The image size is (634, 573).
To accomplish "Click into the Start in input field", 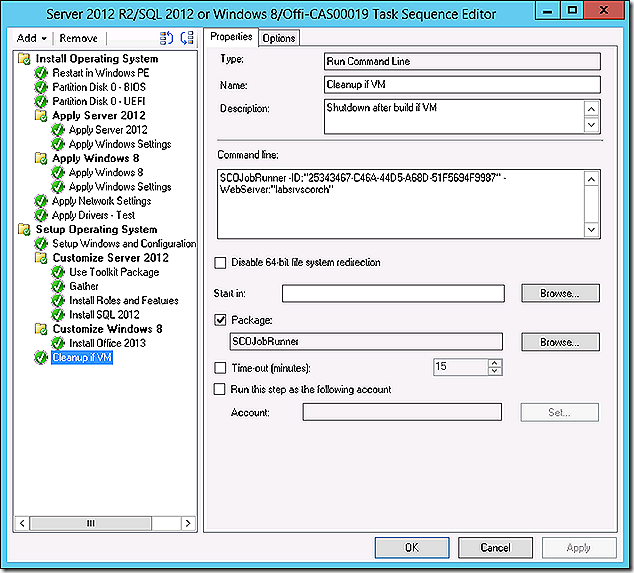I will pyautogui.click(x=393, y=293).
